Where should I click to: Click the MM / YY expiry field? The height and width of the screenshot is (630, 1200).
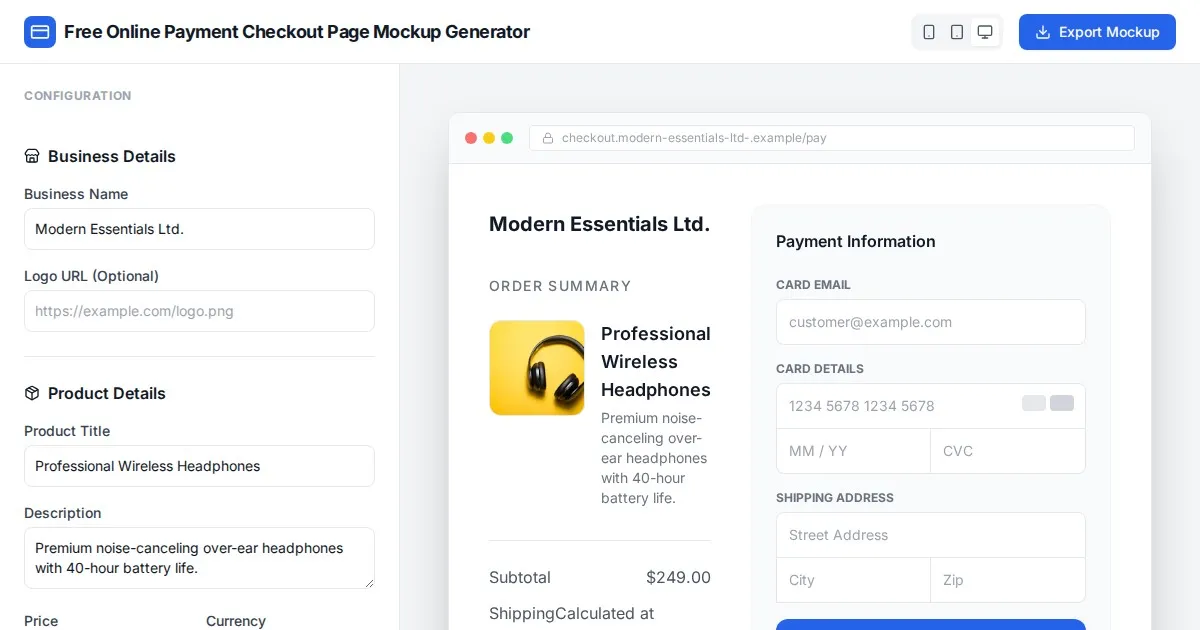pyautogui.click(x=853, y=451)
